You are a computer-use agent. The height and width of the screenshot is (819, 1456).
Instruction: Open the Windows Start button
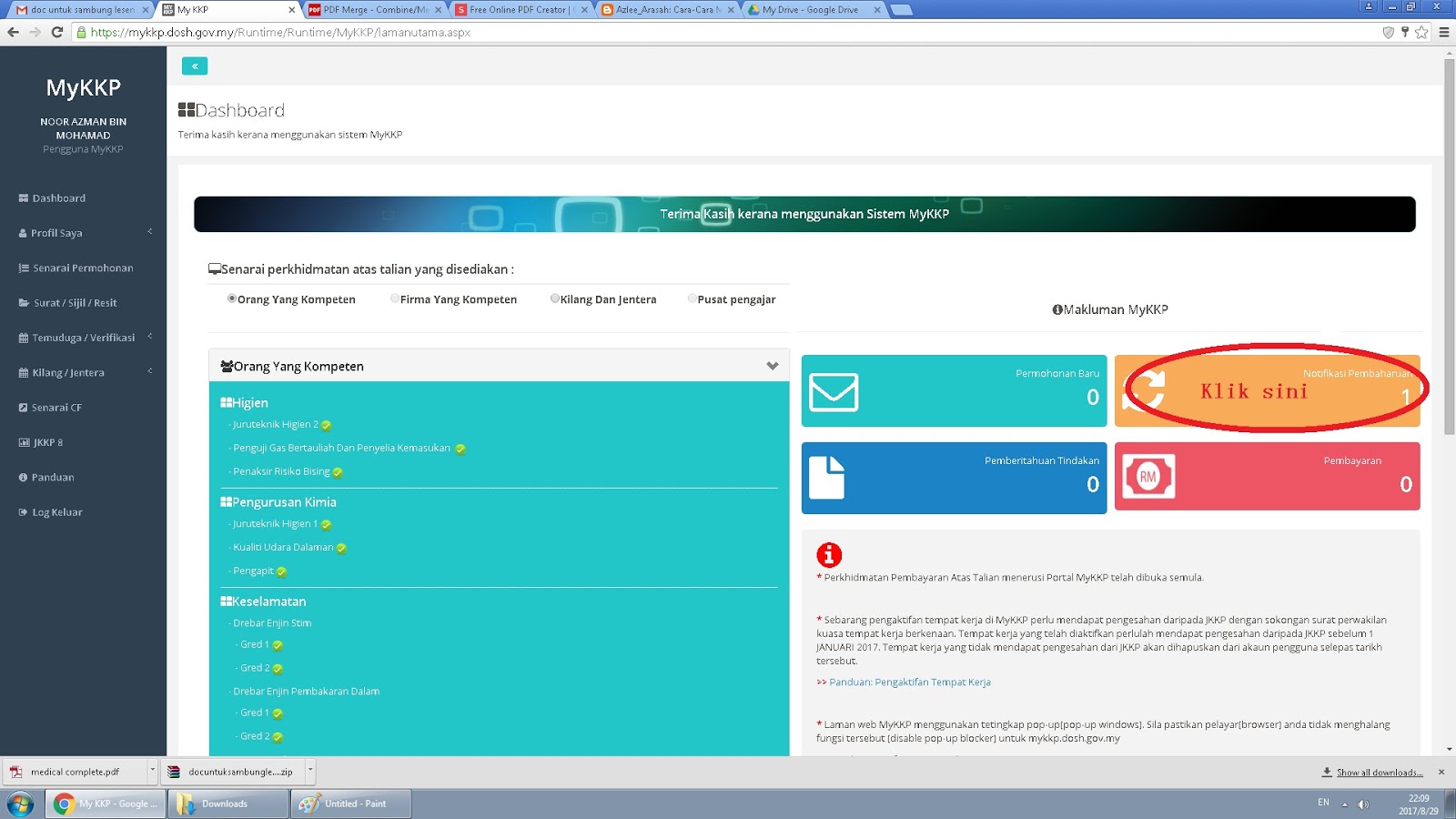tap(20, 804)
